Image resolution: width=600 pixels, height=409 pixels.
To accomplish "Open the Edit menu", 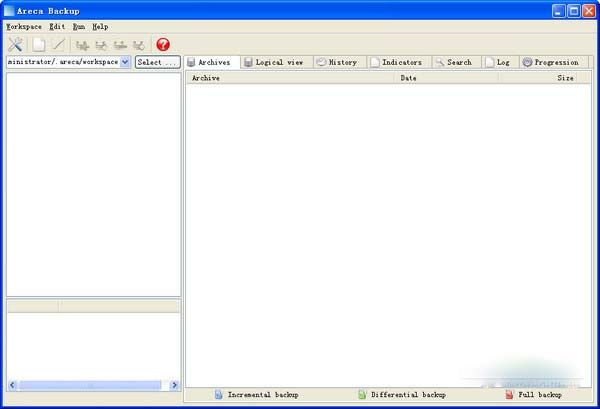I will [x=57, y=27].
